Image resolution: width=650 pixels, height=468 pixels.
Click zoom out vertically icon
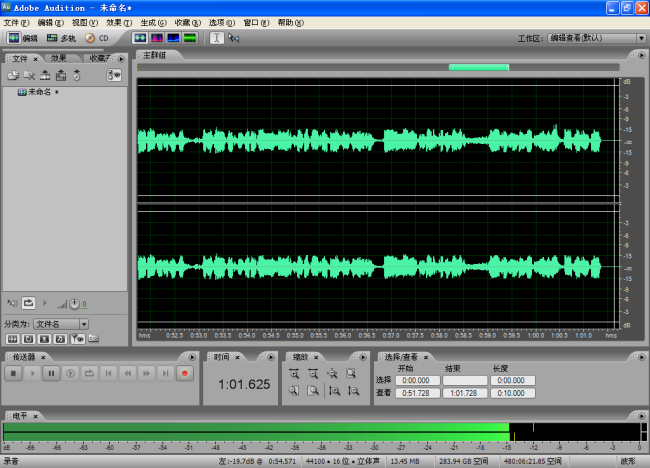(x=353, y=390)
